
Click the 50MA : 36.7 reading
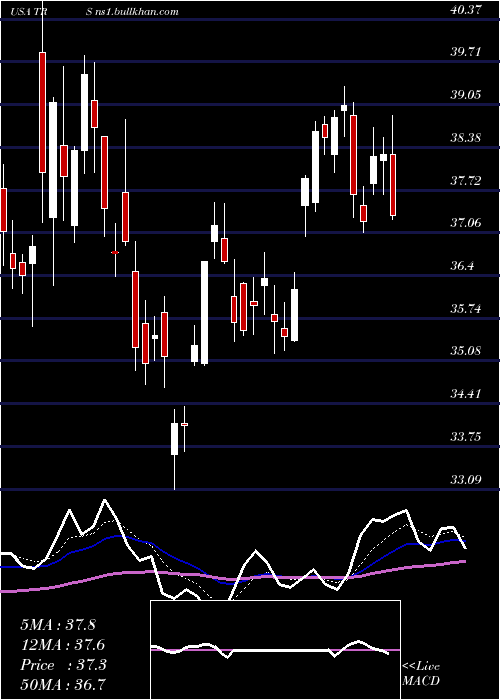[x=63, y=685]
